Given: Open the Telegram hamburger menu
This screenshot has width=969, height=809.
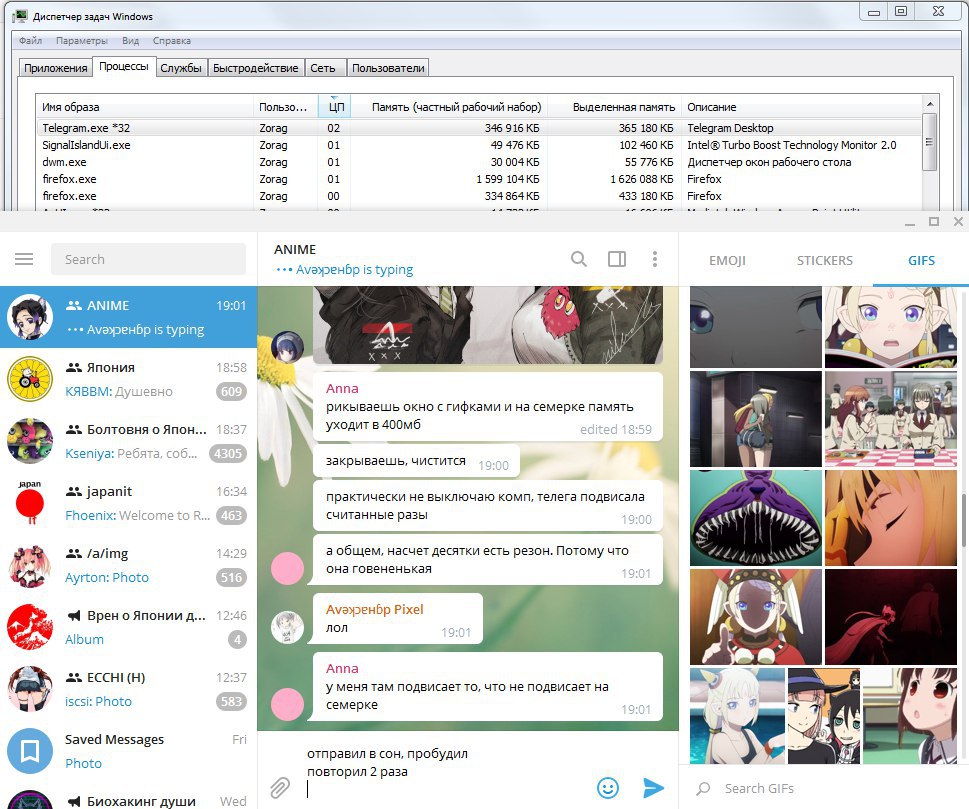Looking at the screenshot, I should coord(24,259).
